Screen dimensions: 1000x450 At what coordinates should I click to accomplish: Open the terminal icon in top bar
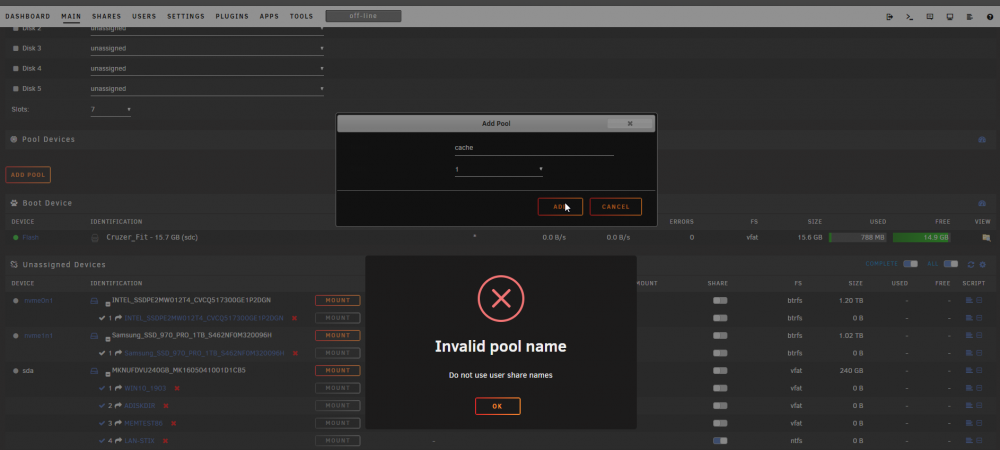click(x=909, y=17)
